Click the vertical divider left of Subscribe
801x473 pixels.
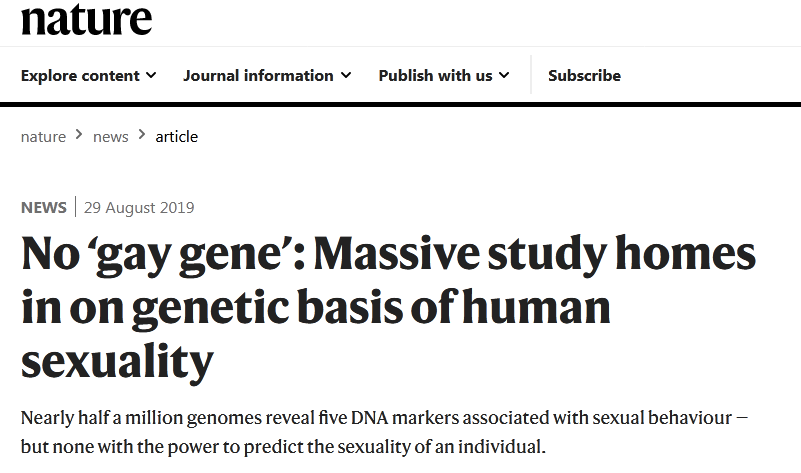[x=530, y=75]
